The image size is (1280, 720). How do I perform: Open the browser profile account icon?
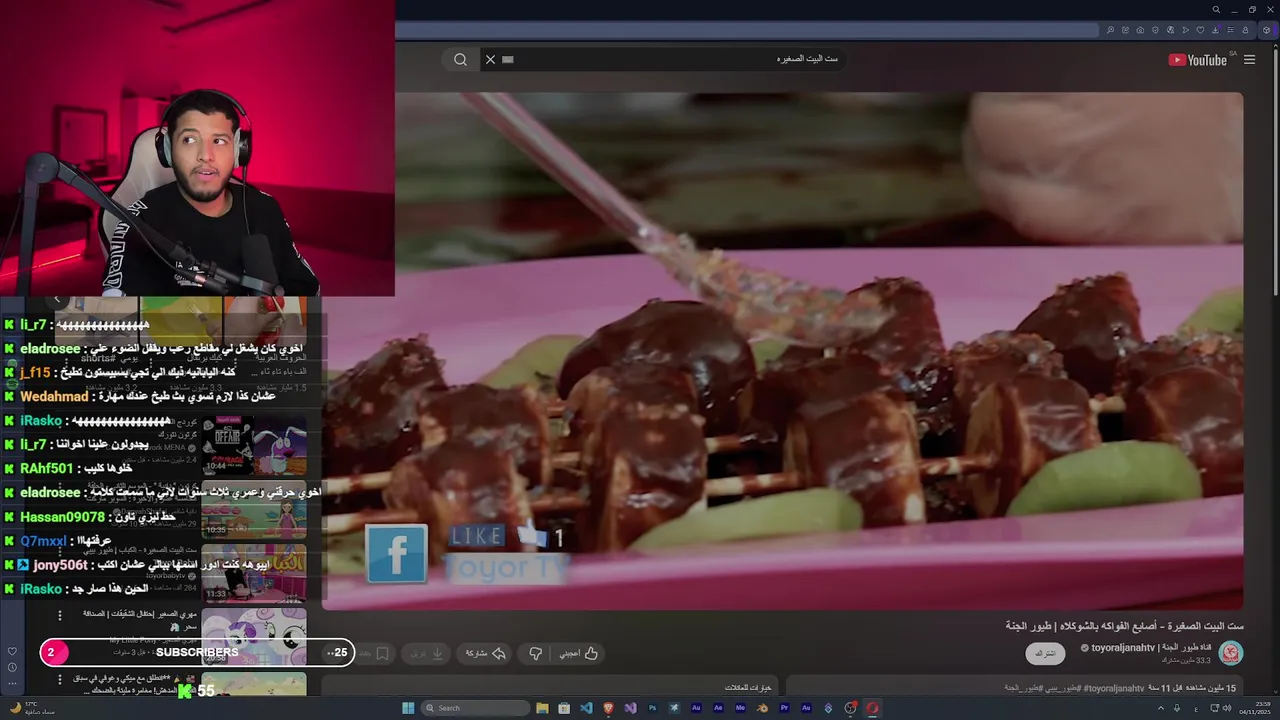point(1245,30)
